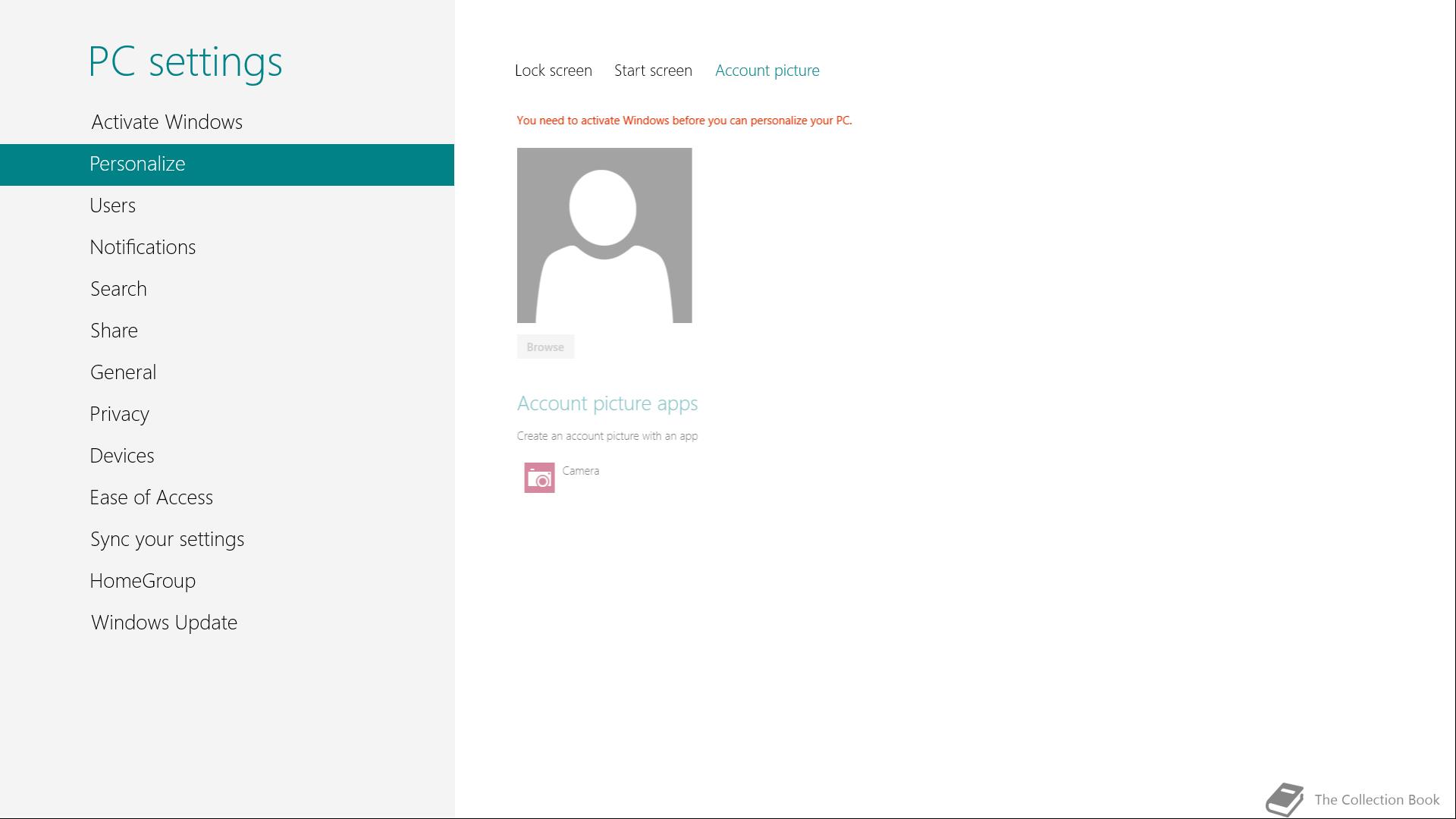Select the Account picture tab

click(x=767, y=71)
